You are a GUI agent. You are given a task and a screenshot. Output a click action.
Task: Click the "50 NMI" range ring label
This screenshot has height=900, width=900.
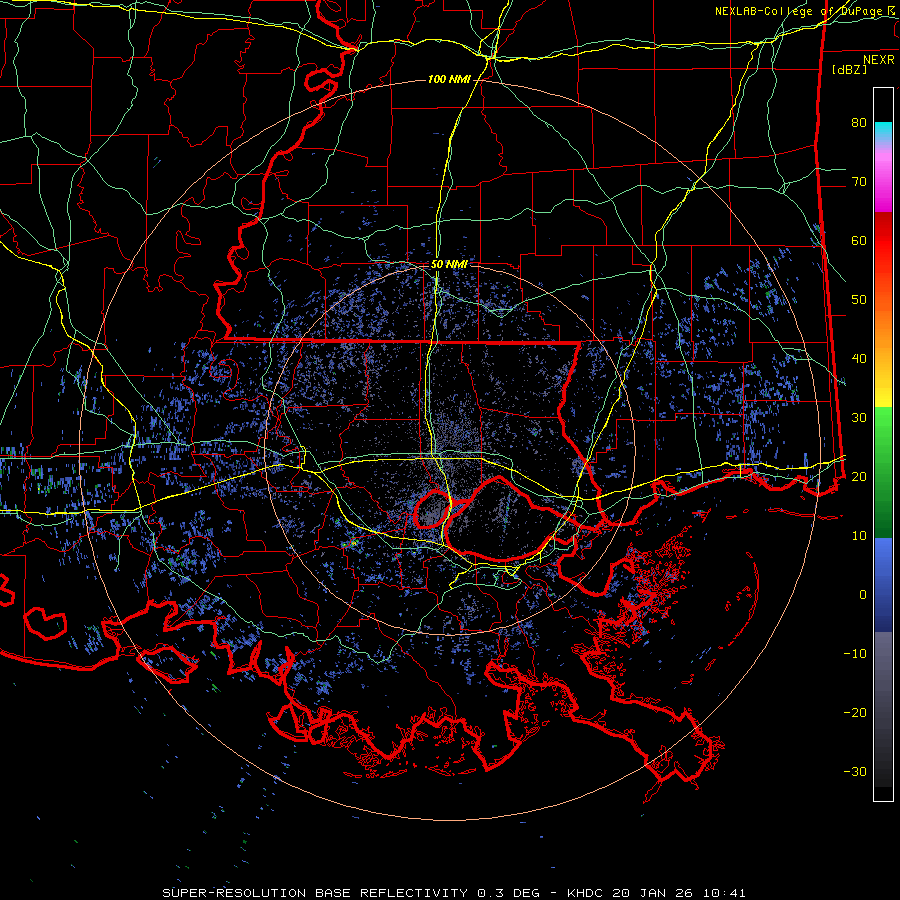click(x=449, y=265)
